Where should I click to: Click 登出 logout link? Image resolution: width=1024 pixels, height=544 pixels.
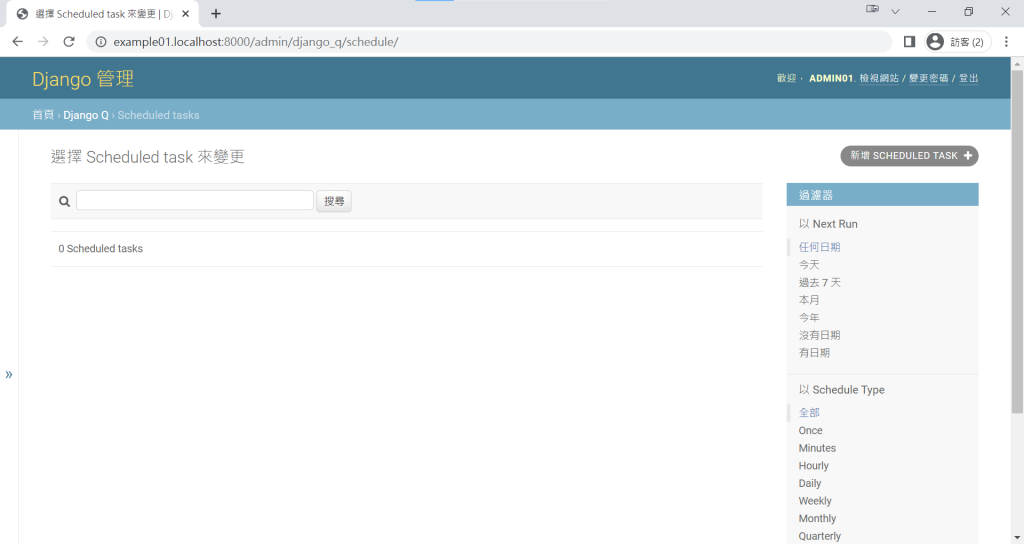click(x=968, y=78)
